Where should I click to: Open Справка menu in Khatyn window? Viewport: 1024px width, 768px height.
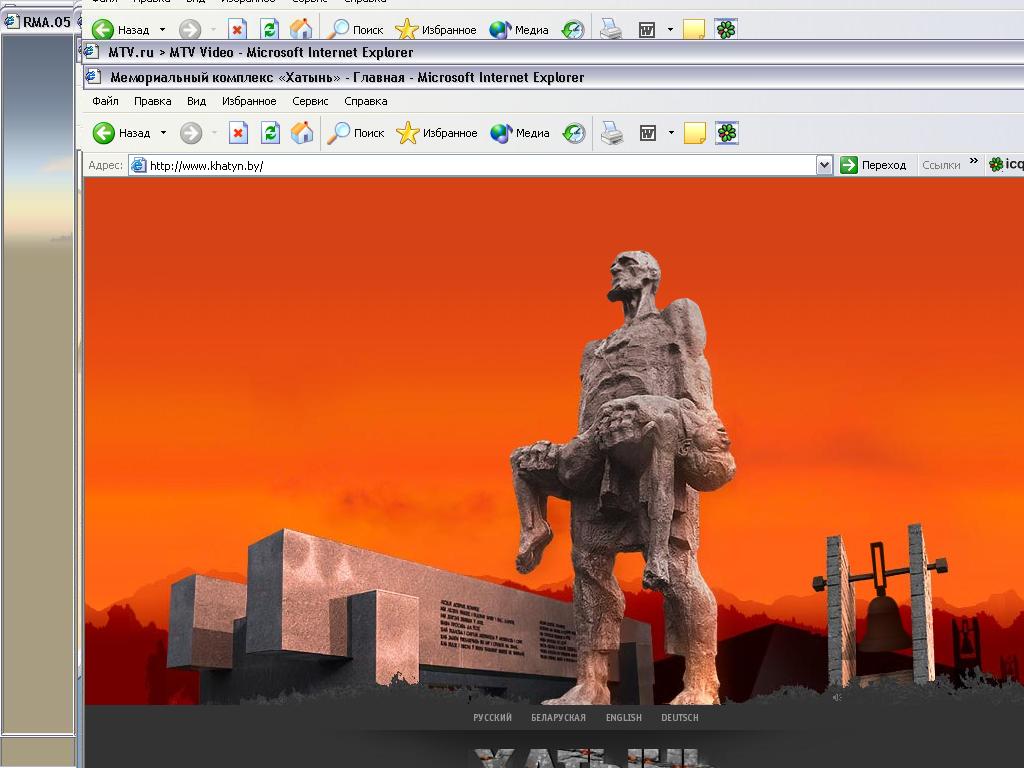tap(366, 101)
